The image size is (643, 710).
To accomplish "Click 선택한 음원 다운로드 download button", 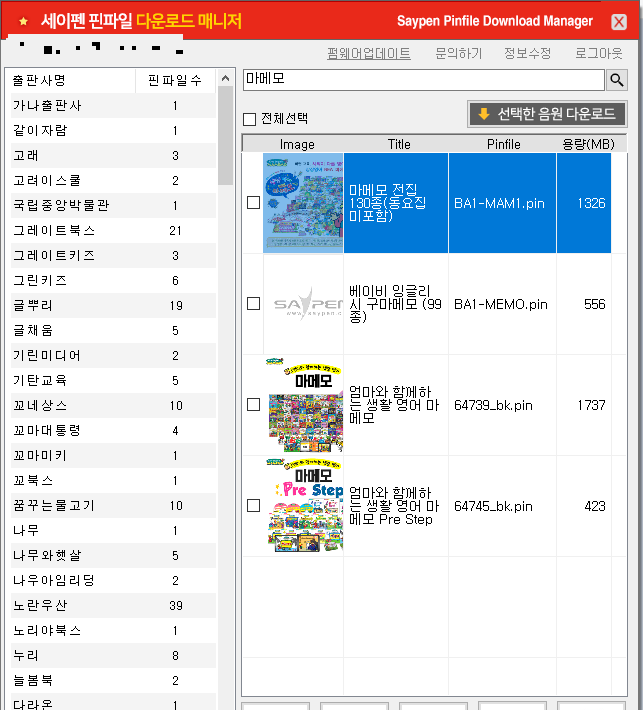I will (547, 114).
